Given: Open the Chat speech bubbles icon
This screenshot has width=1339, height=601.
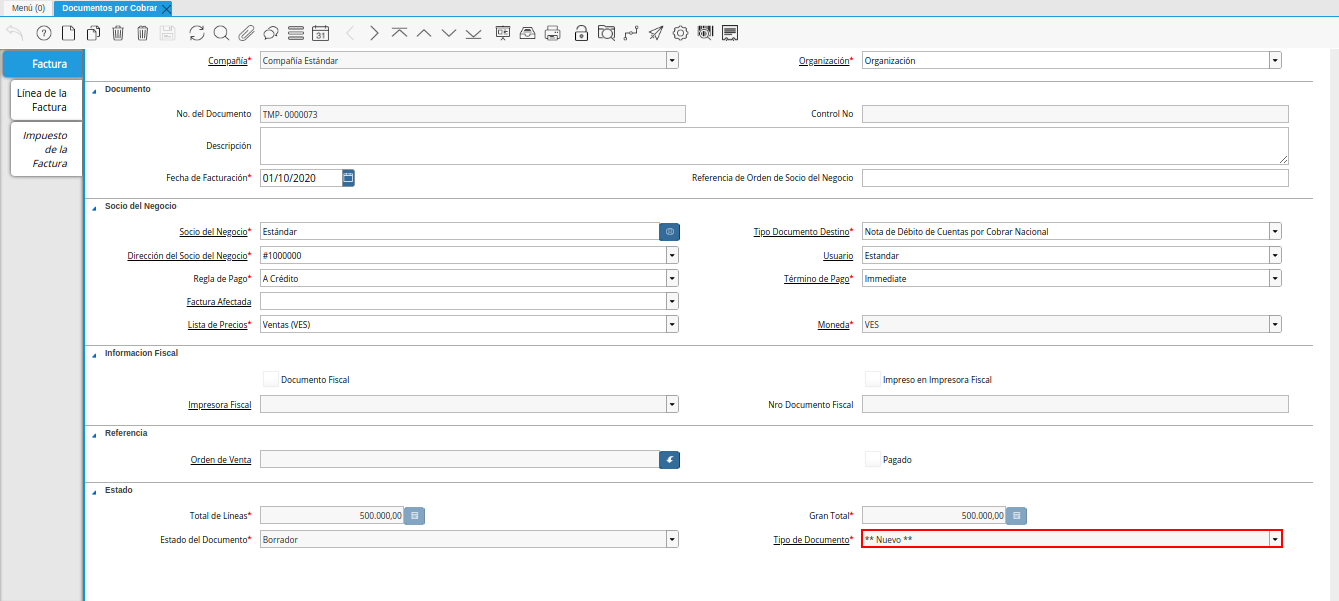Looking at the screenshot, I should click(x=270, y=33).
